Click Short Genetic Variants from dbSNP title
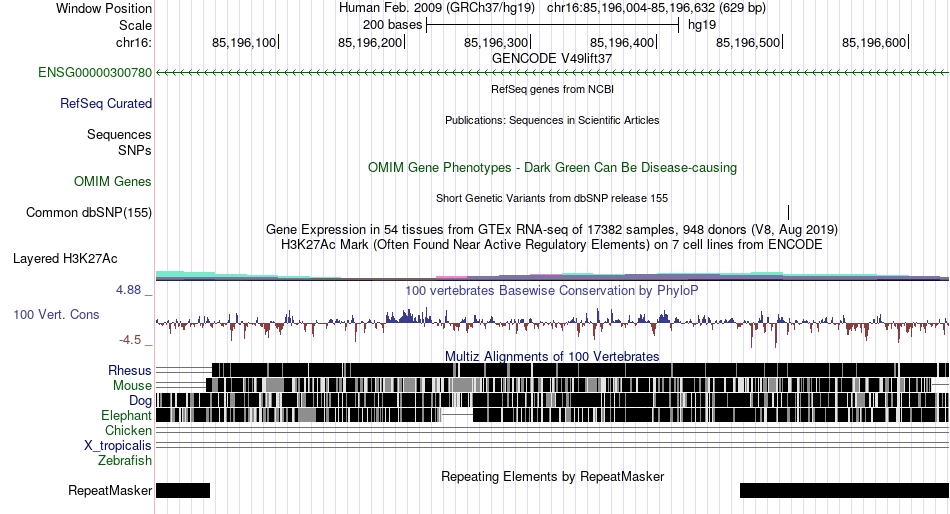This screenshot has height=514, width=950. tap(552, 198)
